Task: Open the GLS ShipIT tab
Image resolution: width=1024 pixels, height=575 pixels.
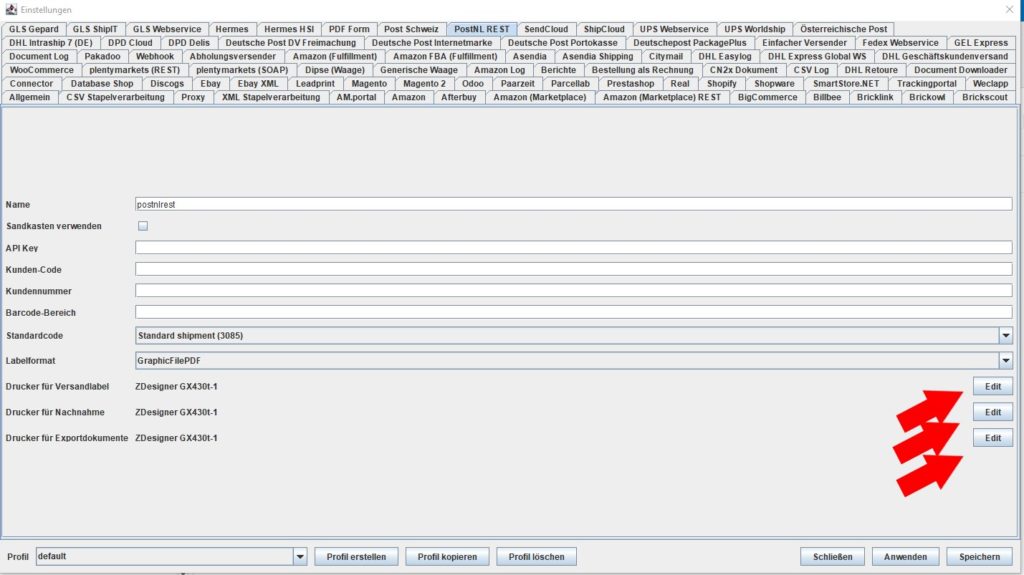Action: coord(95,29)
